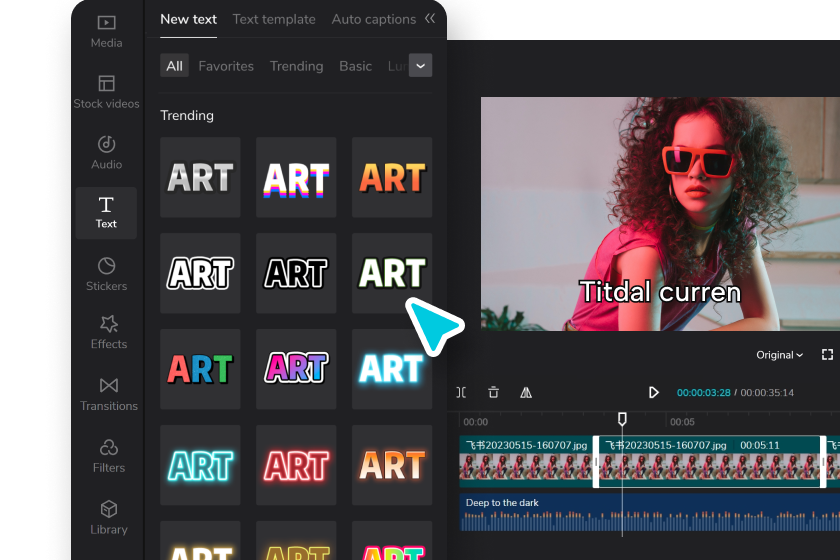Click the 00:00 mark on timeline ruler
Screen dimensions: 840x560
pos(475,422)
